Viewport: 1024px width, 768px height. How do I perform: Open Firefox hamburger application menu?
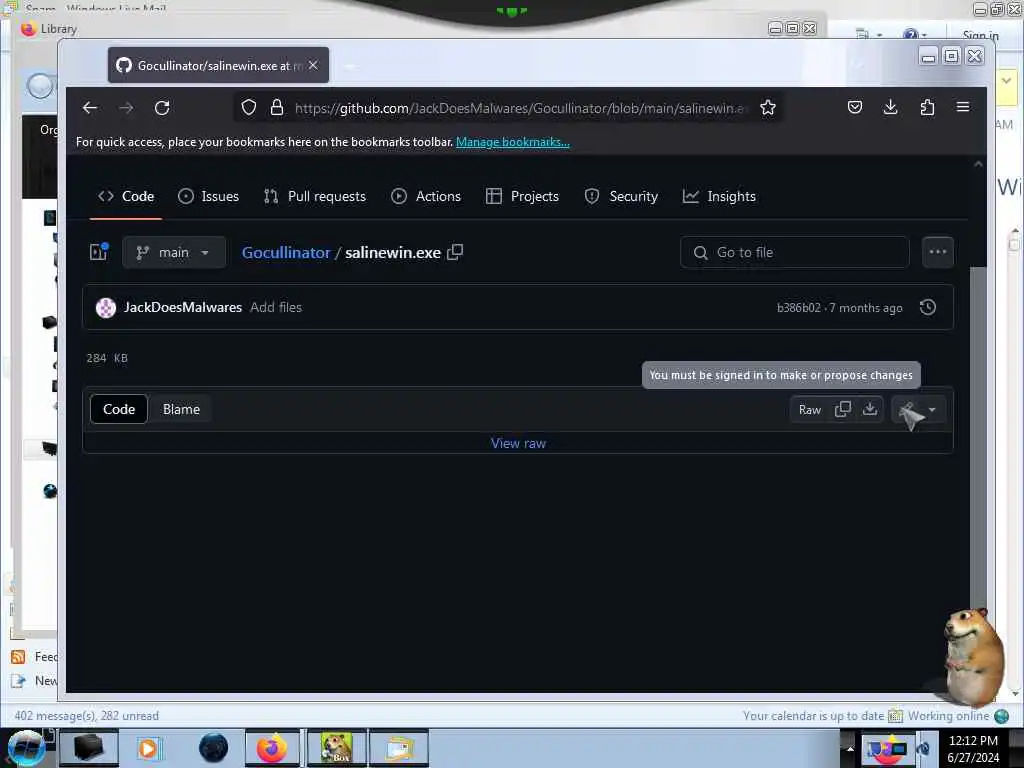[963, 106]
